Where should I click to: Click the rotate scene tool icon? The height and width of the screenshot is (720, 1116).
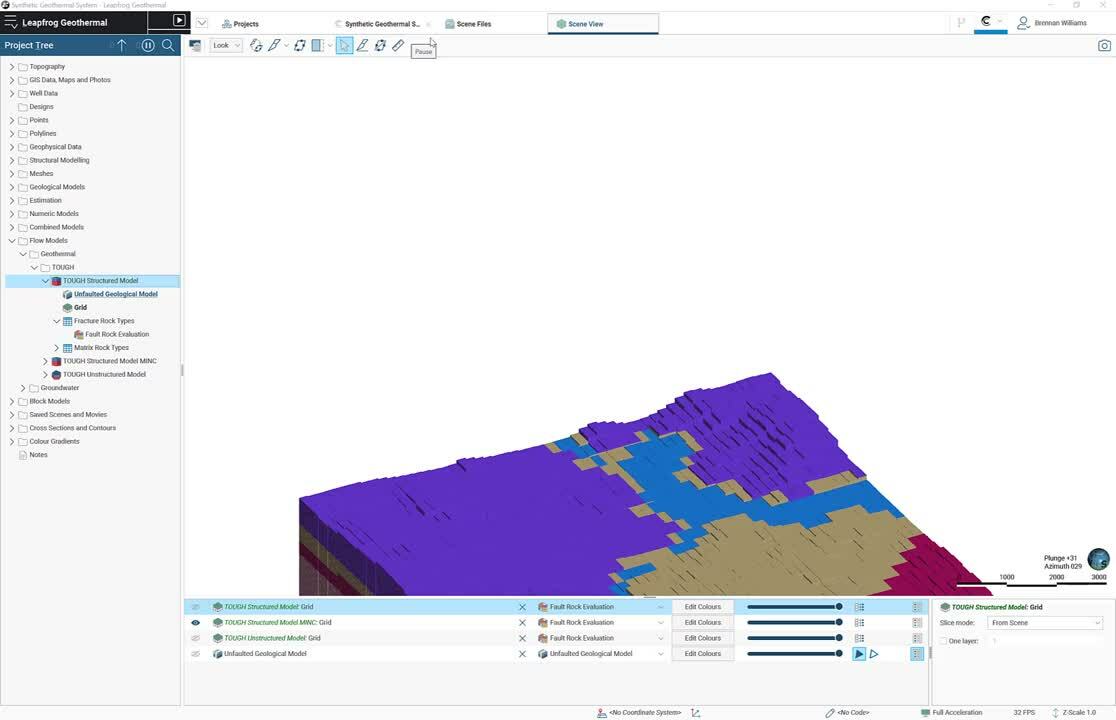tap(256, 46)
